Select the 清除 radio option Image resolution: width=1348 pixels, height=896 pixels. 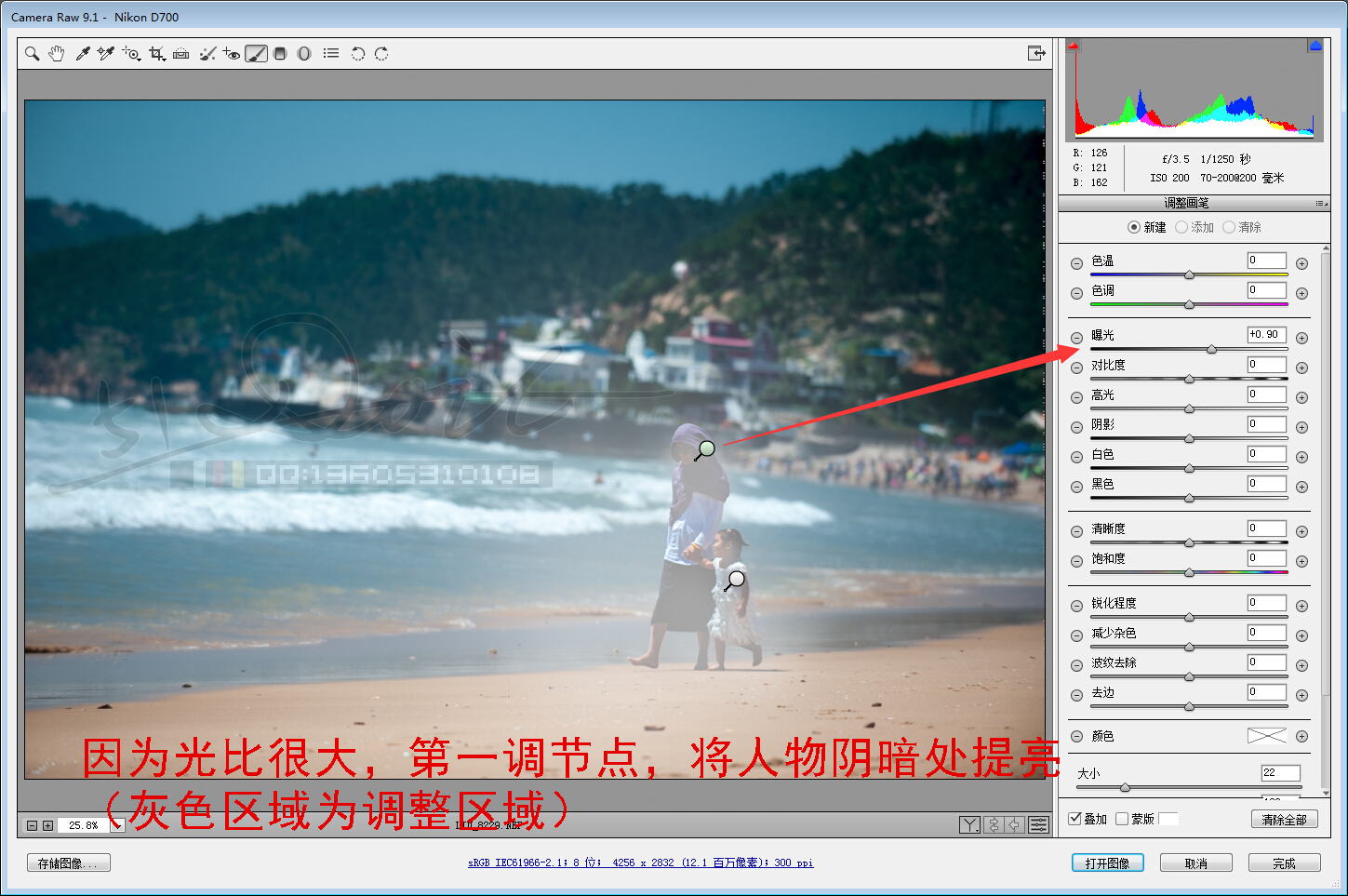point(1229,227)
